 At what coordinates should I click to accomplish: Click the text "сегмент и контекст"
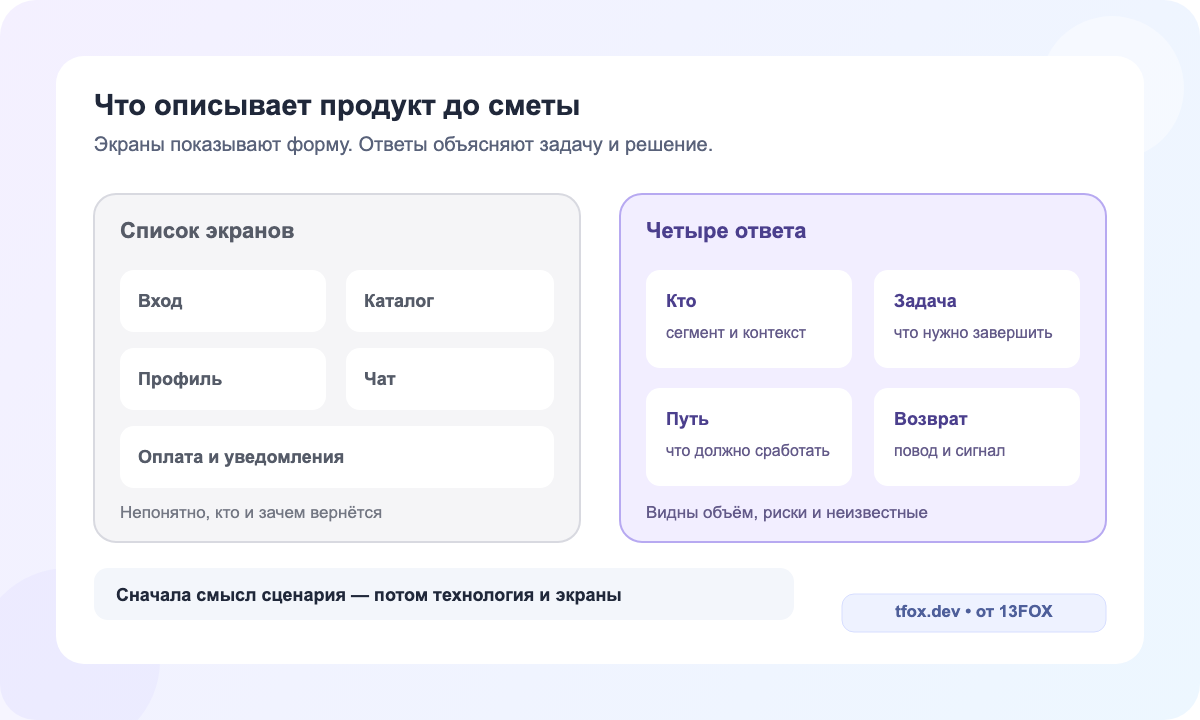click(x=736, y=333)
